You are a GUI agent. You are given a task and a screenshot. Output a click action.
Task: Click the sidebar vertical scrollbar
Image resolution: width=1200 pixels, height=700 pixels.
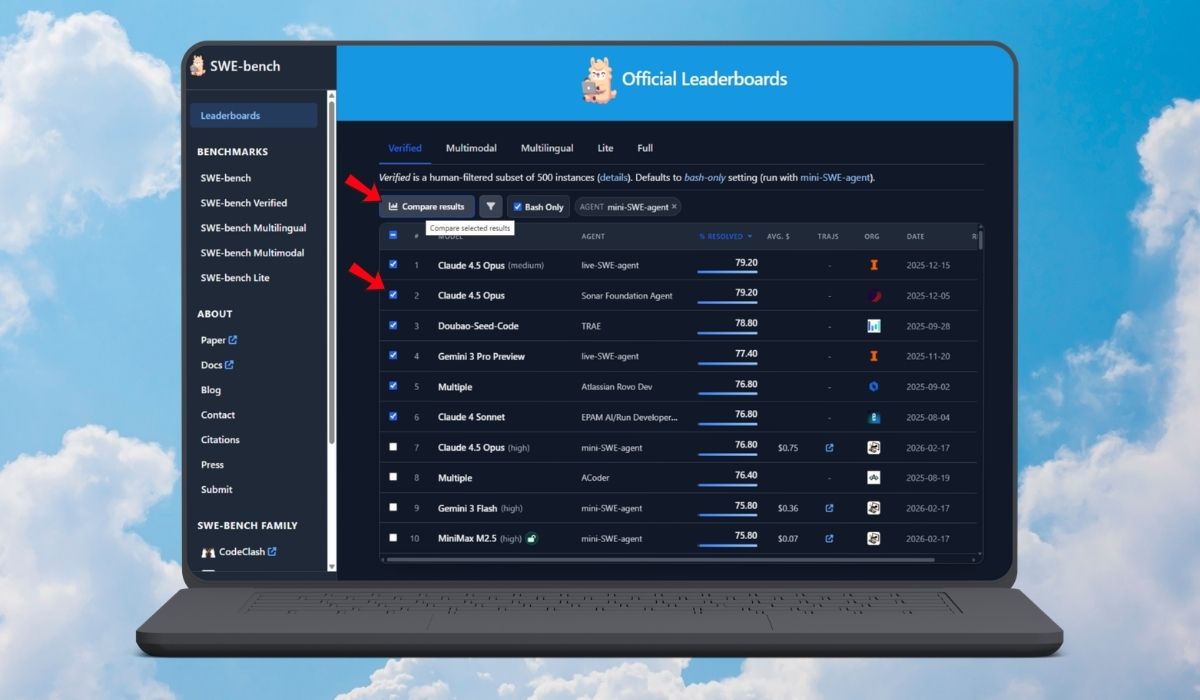pos(332,270)
